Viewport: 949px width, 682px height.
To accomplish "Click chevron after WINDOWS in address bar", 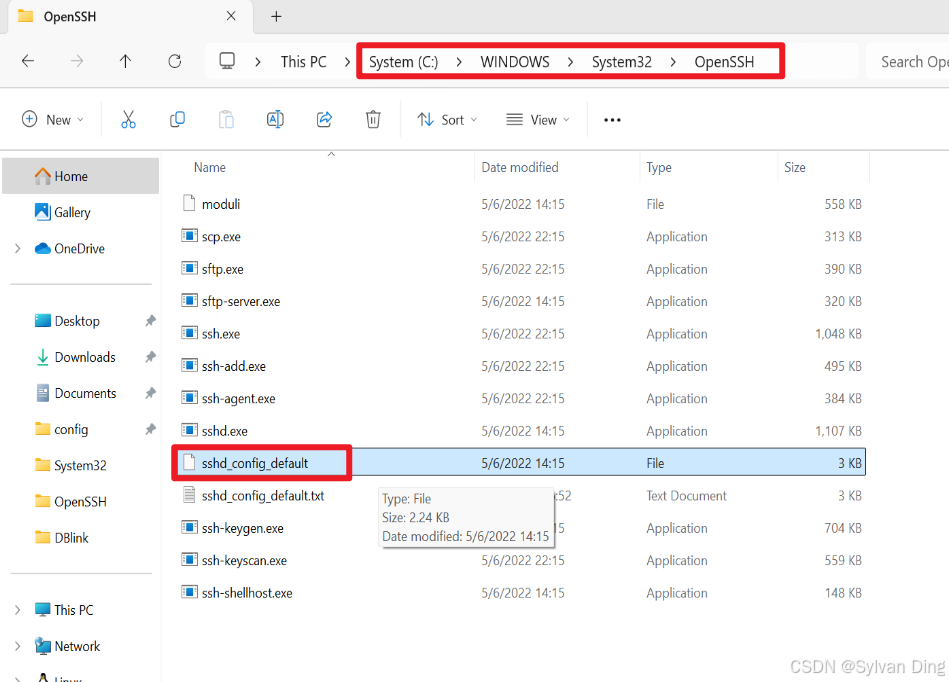I will 570,62.
